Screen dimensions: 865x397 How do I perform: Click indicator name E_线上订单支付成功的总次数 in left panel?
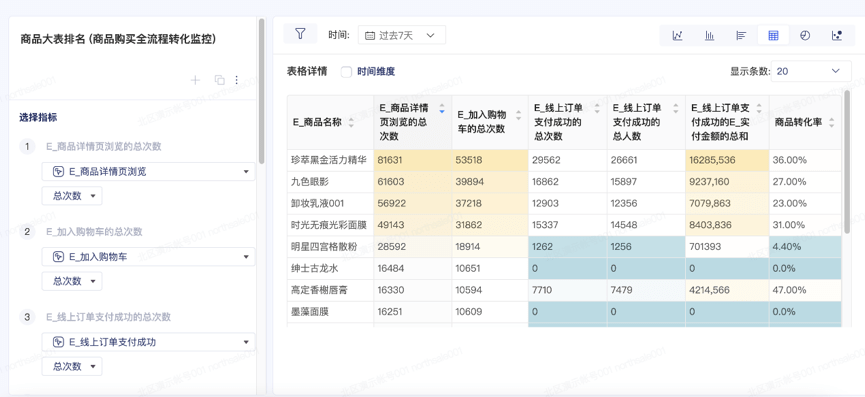108,317
